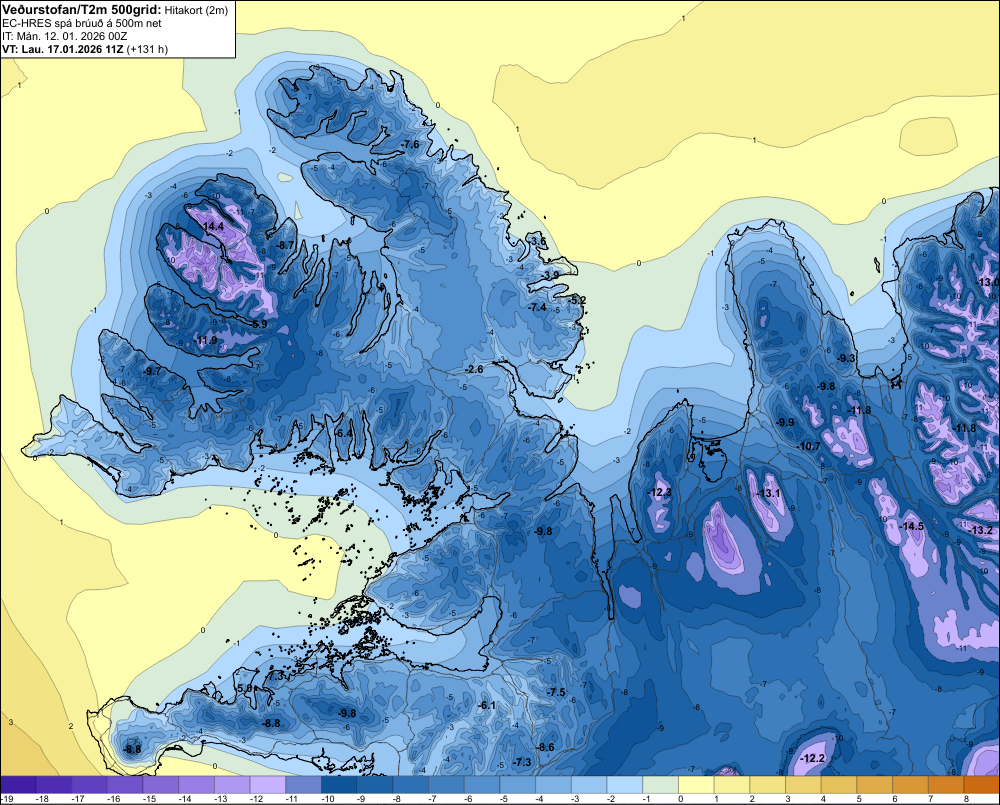Screen dimensions: 1000x805
Task: Click the '(+131 h)' forecast lead text
Action: (x=147, y=49)
